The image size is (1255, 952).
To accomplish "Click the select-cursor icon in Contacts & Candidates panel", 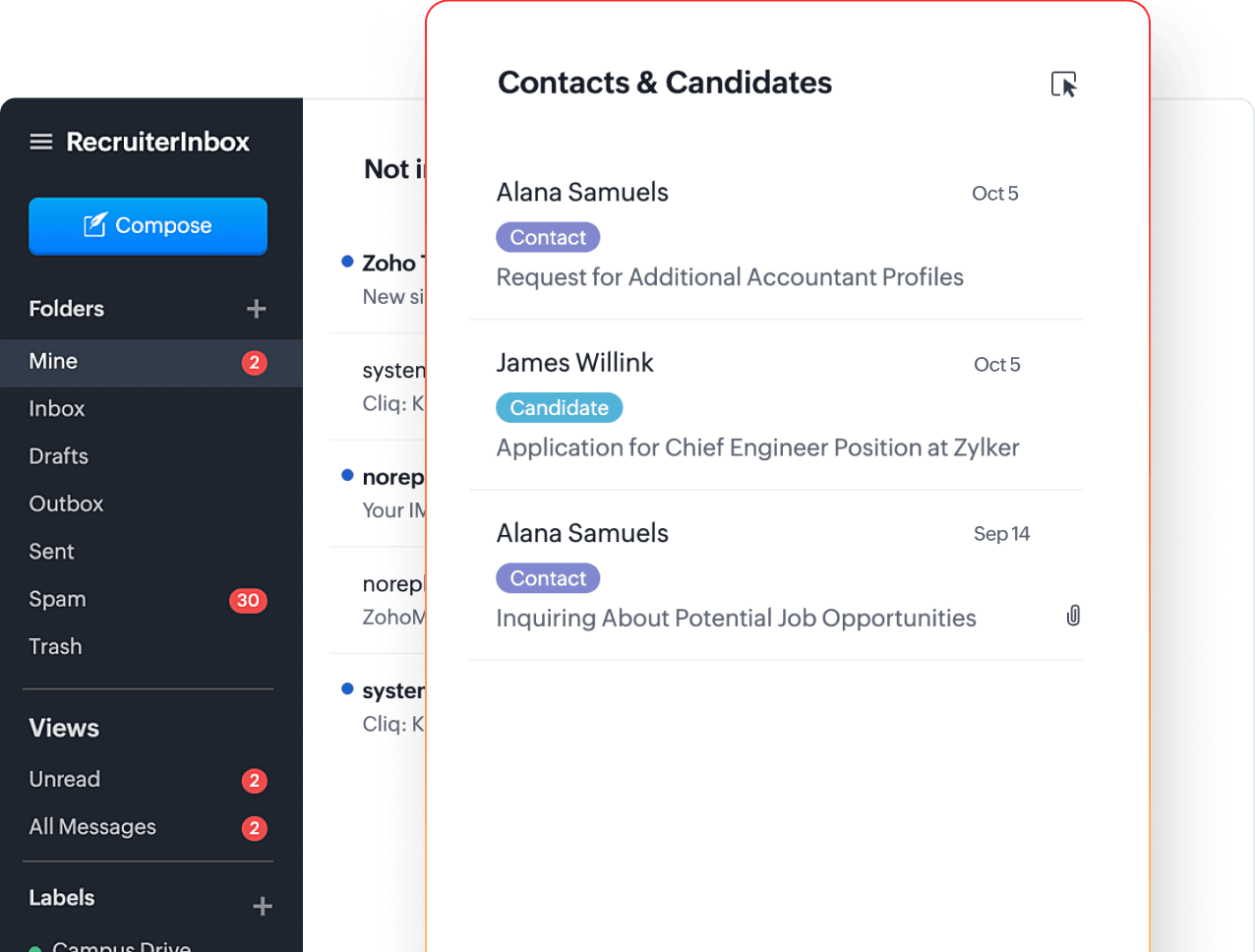I will [1064, 85].
